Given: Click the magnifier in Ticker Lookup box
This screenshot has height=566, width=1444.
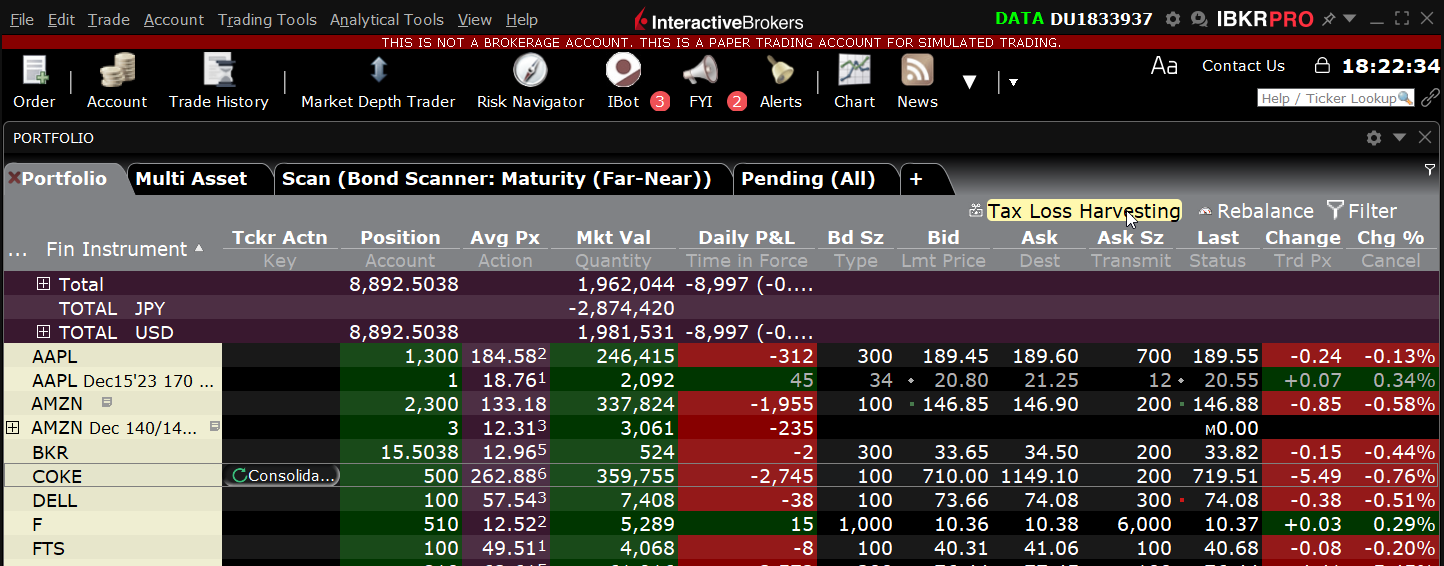Looking at the screenshot, I should click(1405, 98).
